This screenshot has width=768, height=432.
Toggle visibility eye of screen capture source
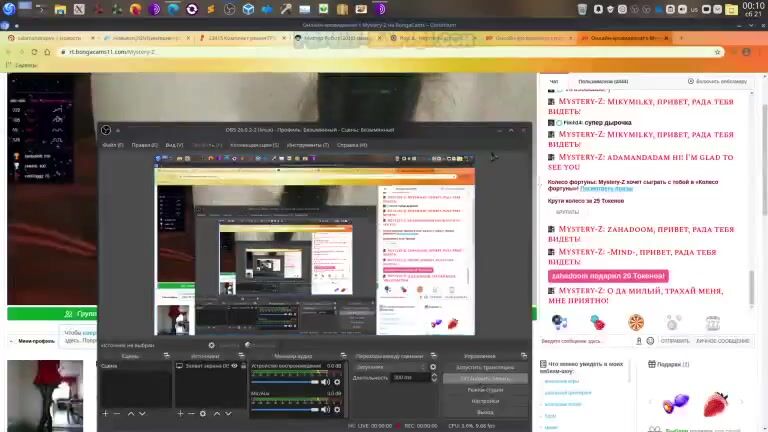236,366
